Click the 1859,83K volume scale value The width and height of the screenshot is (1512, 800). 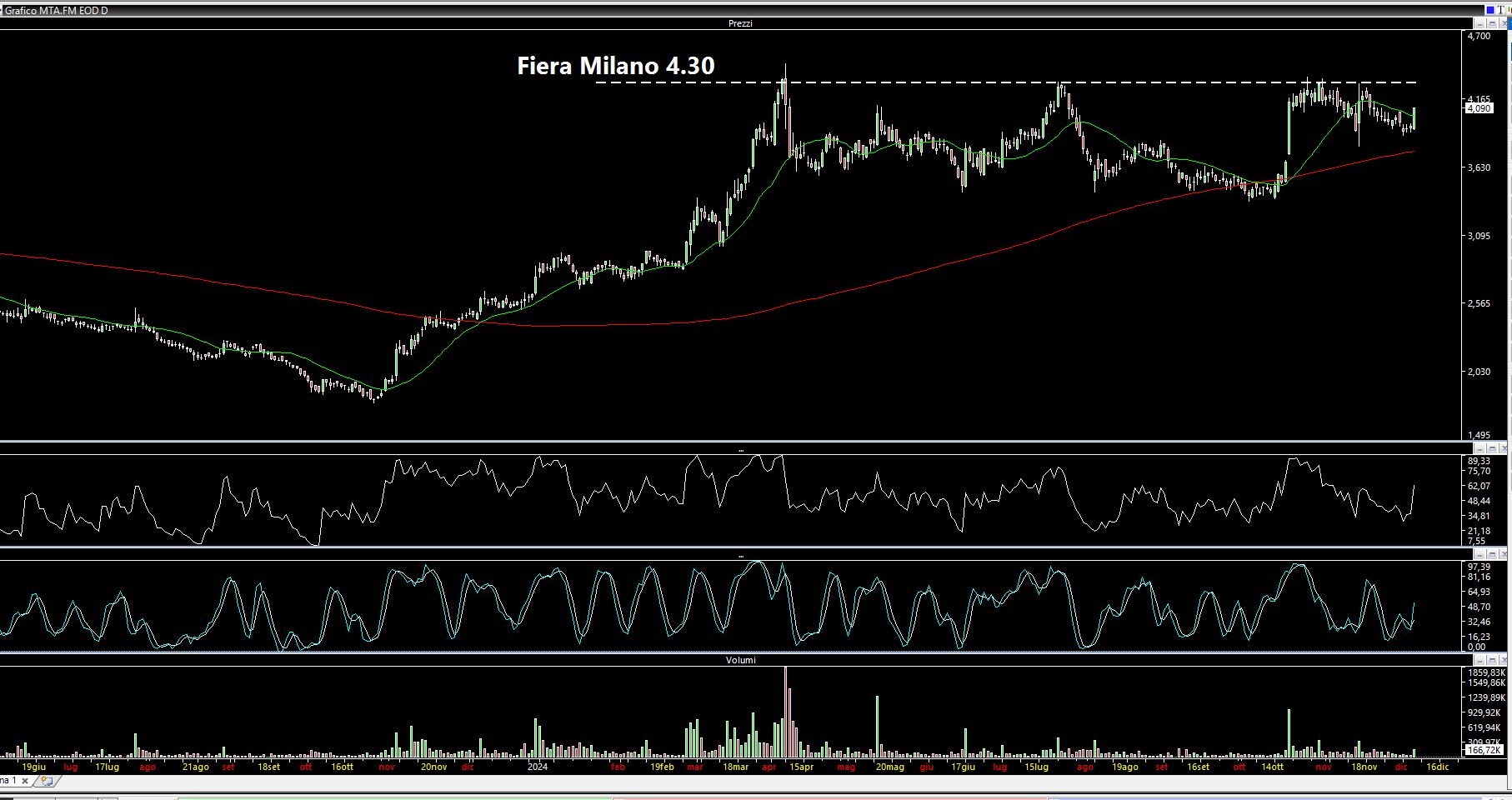coord(1486,672)
